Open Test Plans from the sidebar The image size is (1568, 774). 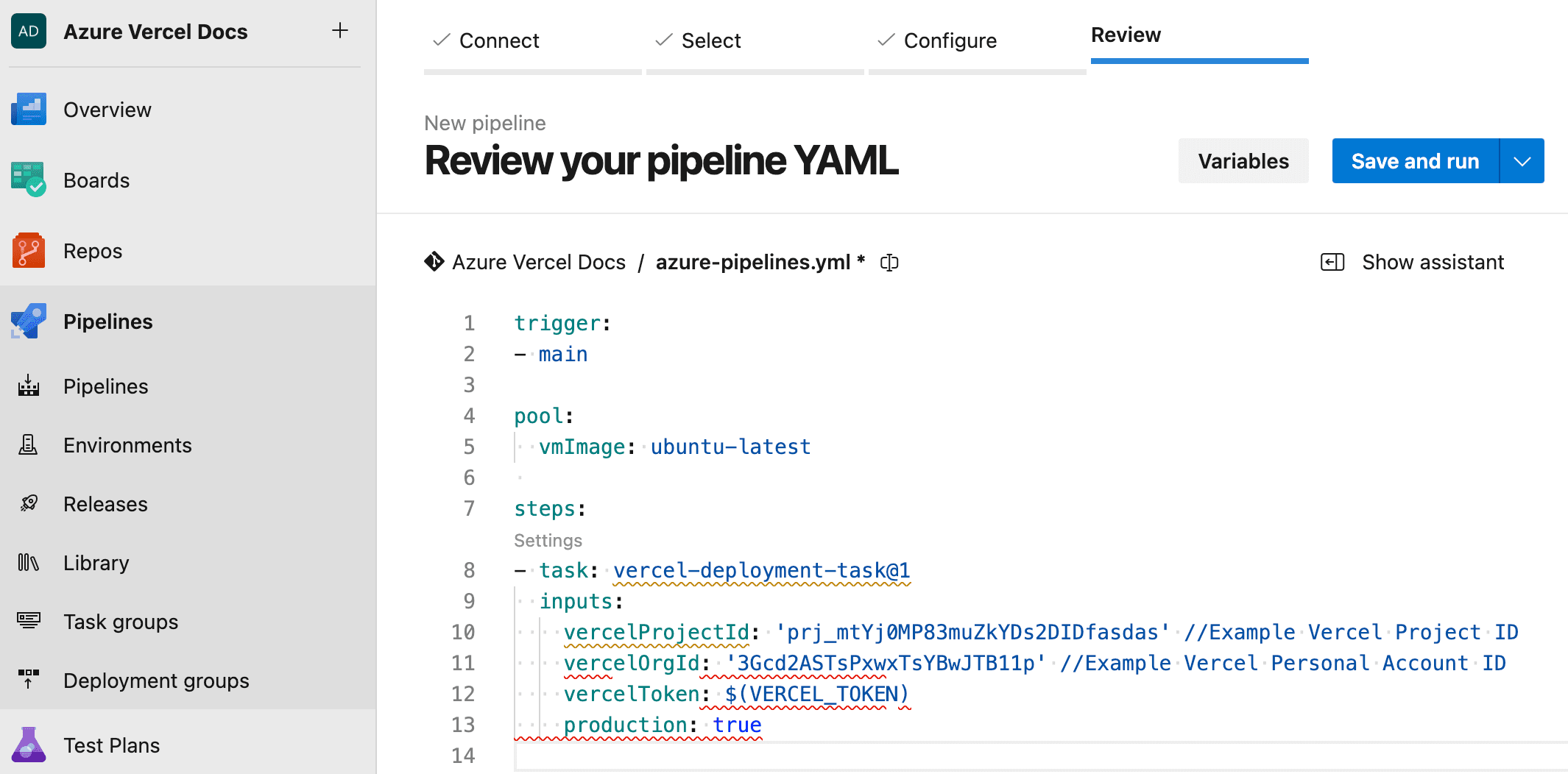pos(111,745)
